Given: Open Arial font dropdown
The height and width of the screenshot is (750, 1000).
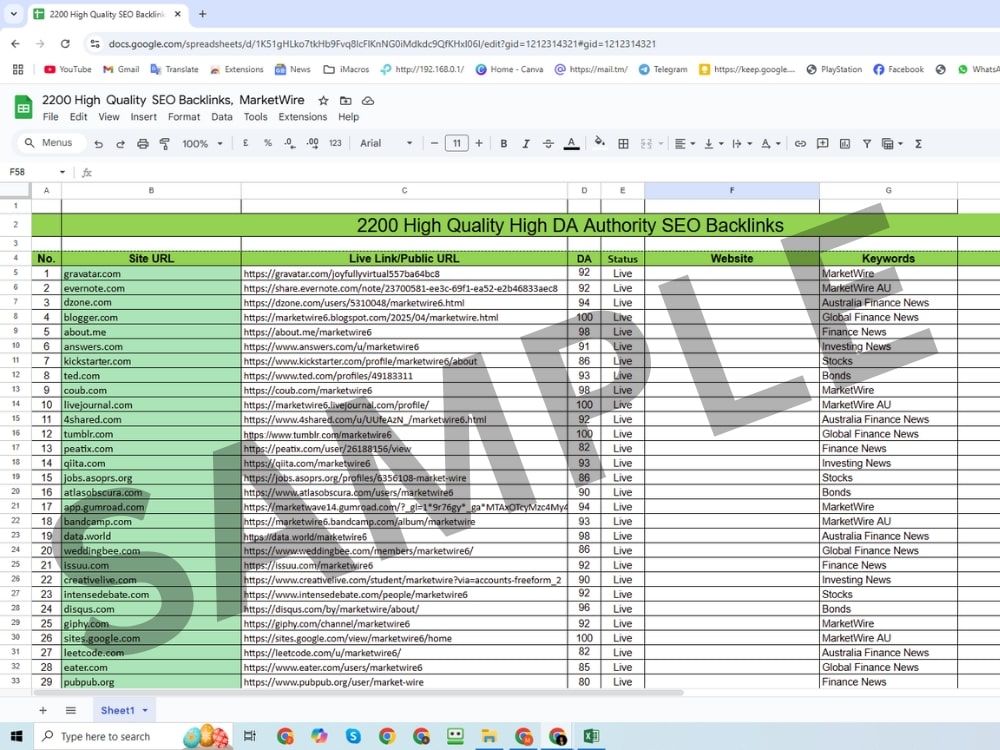Looking at the screenshot, I should 386,143.
